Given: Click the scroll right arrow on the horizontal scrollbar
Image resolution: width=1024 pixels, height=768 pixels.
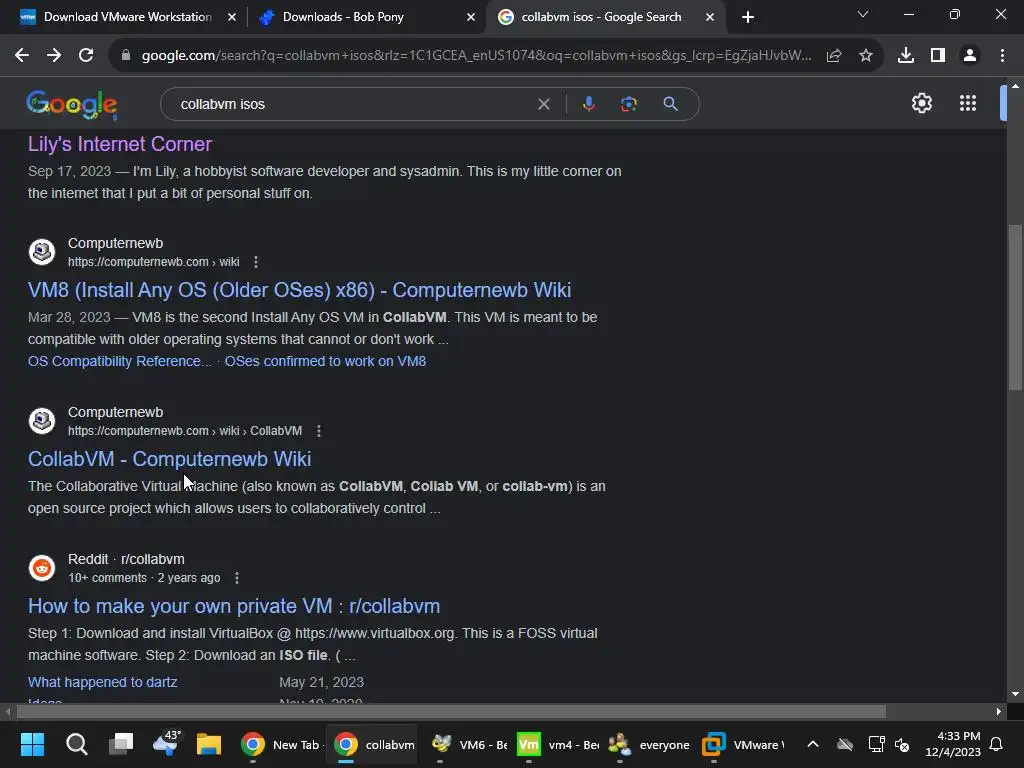Looking at the screenshot, I should pos(999,711).
